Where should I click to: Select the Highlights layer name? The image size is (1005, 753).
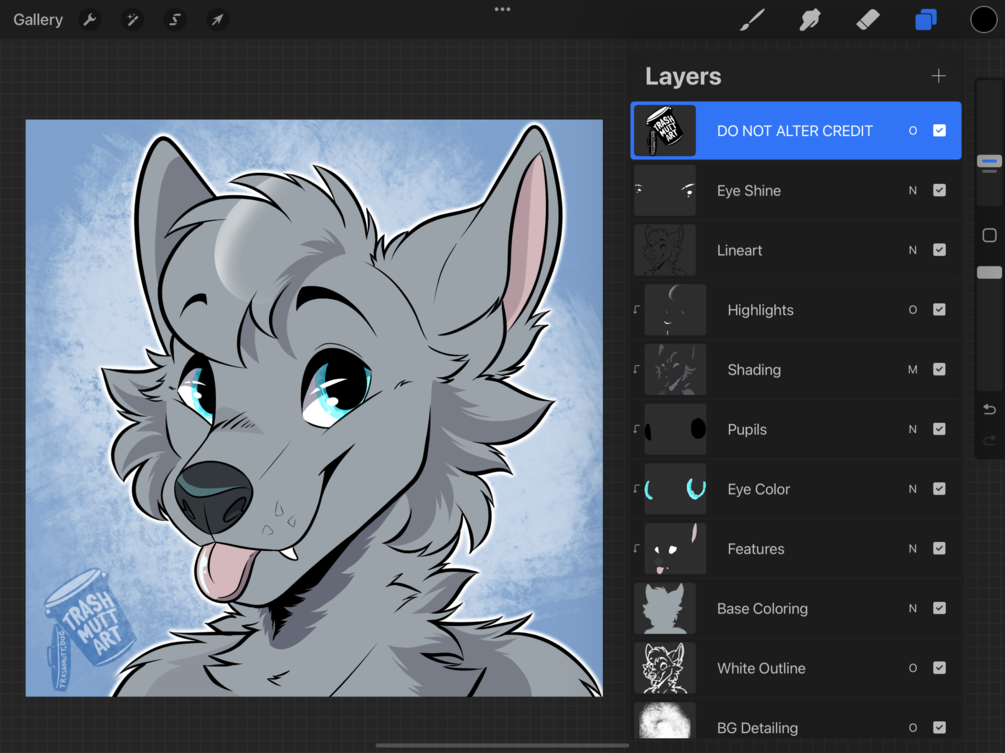(x=760, y=310)
